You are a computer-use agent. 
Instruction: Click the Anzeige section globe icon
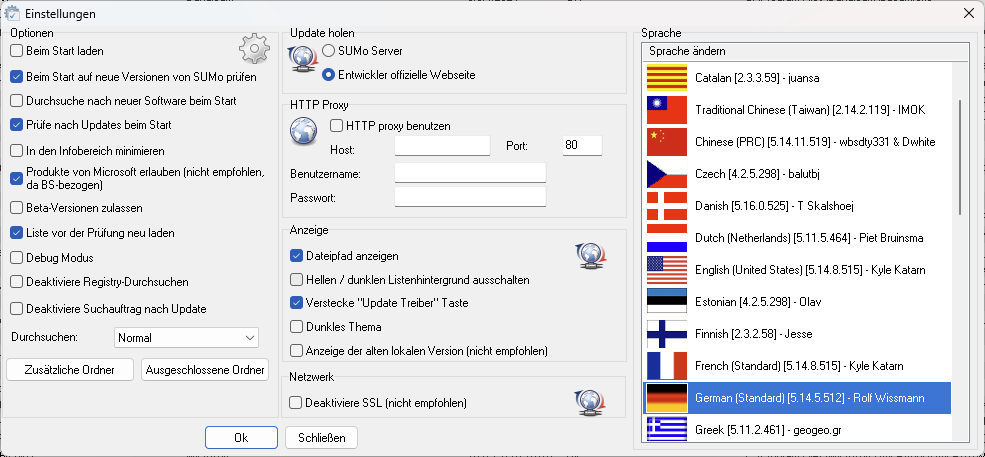click(589, 257)
